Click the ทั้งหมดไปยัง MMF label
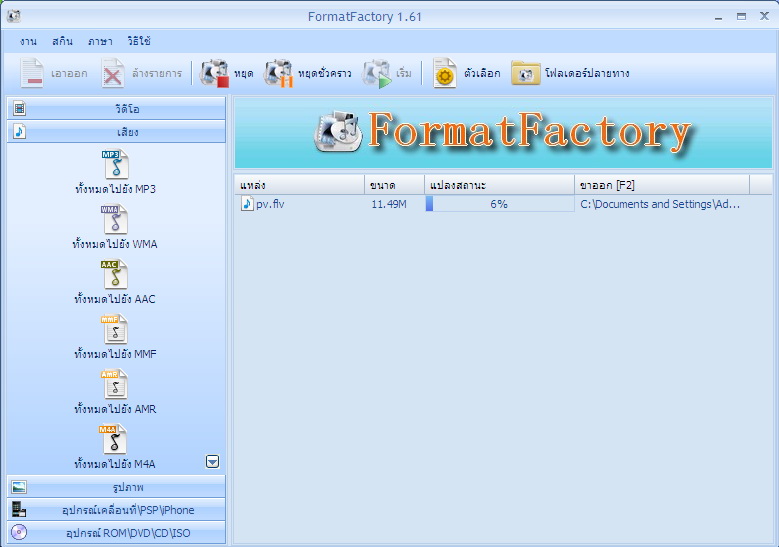The width and height of the screenshot is (779, 547). tap(115, 354)
